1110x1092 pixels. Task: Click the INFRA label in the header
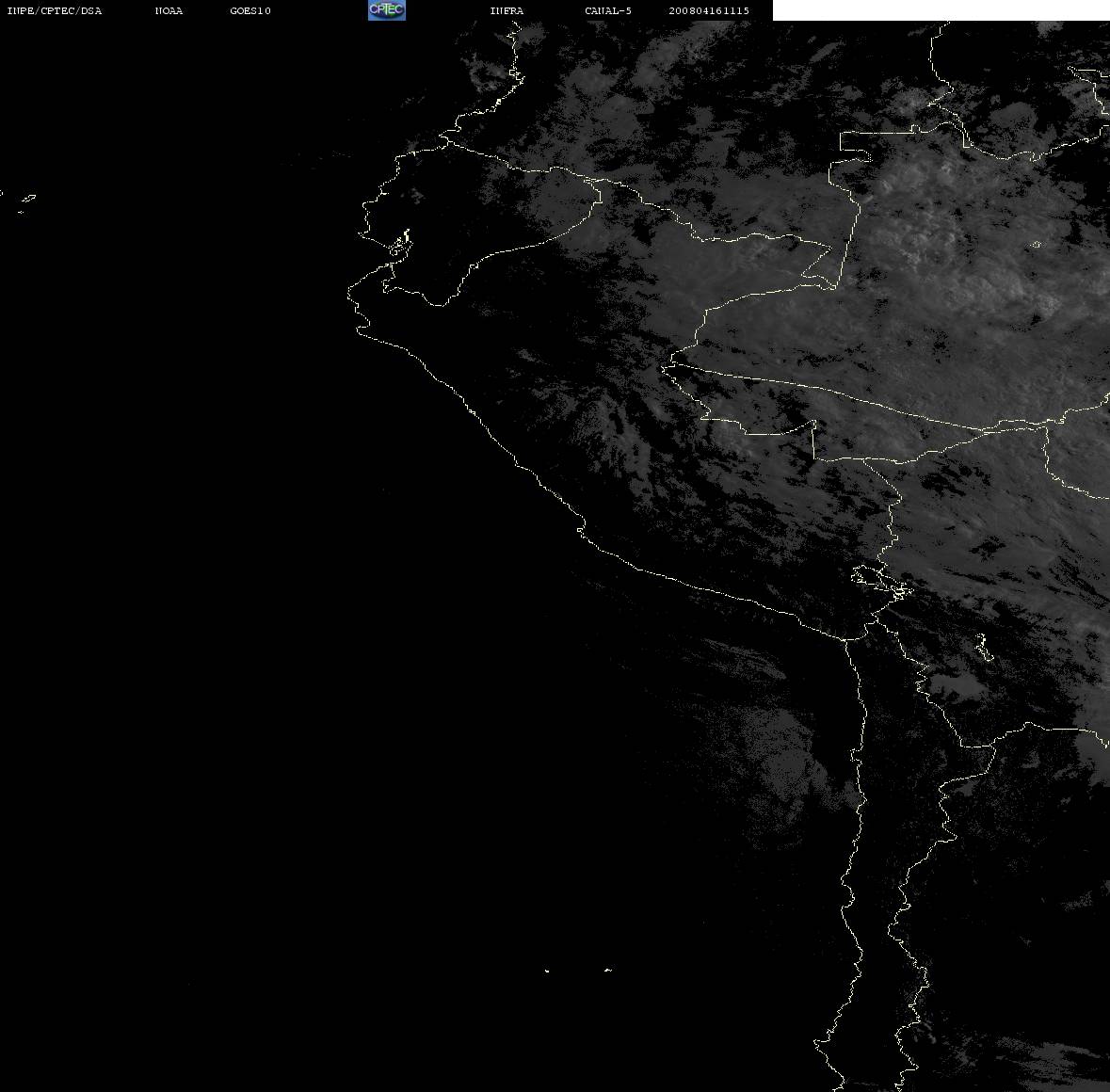point(507,10)
